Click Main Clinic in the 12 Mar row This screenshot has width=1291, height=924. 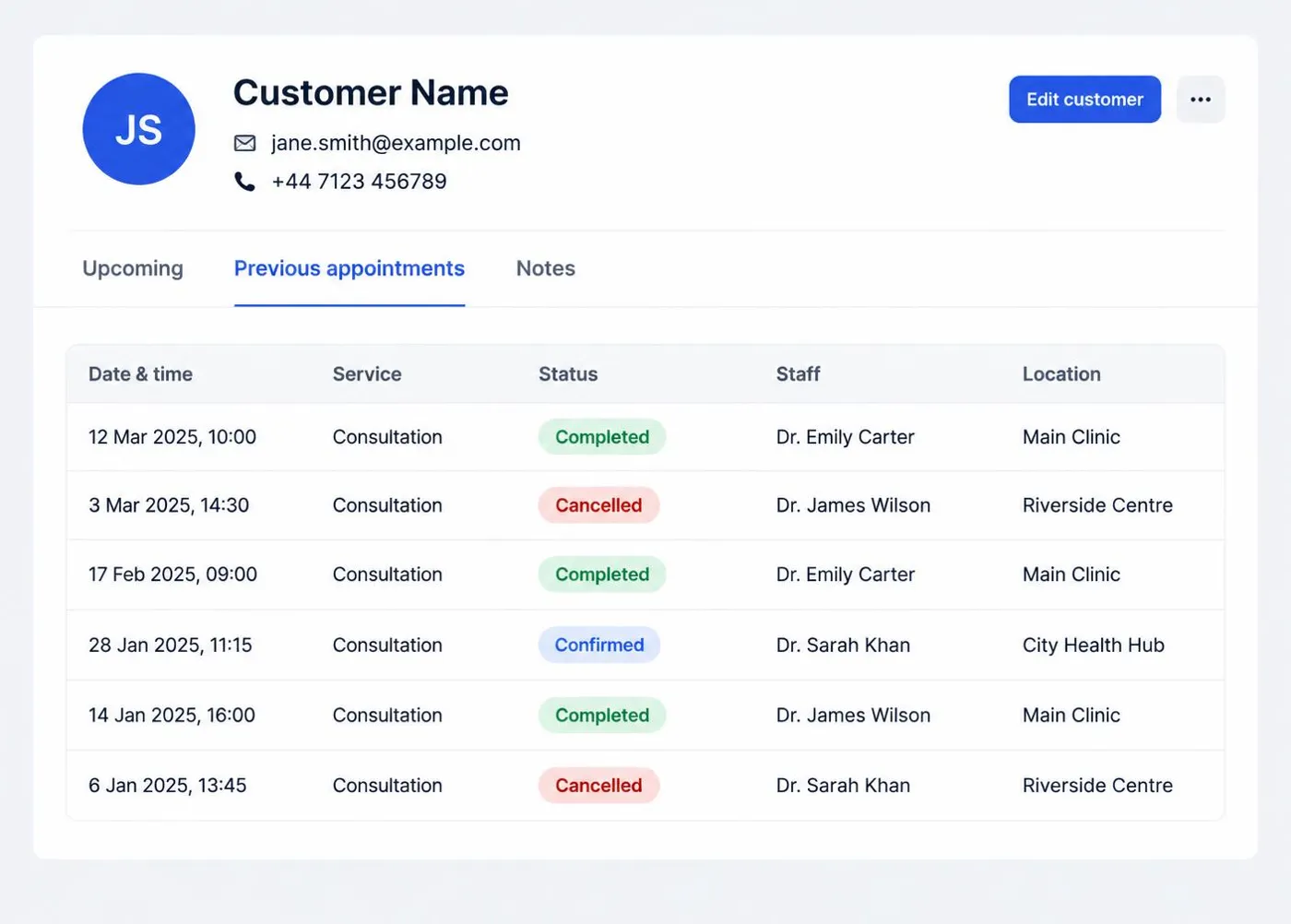(1072, 437)
